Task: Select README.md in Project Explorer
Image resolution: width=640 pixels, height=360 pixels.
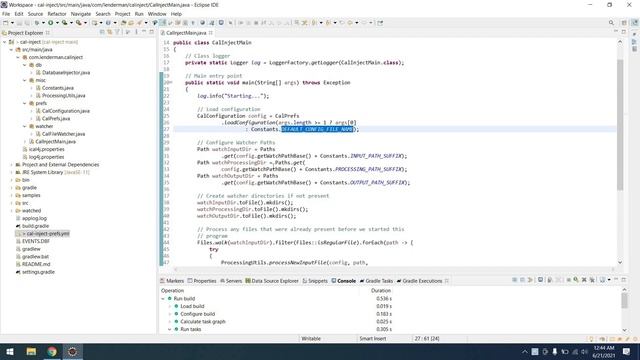Action: pos(36,264)
